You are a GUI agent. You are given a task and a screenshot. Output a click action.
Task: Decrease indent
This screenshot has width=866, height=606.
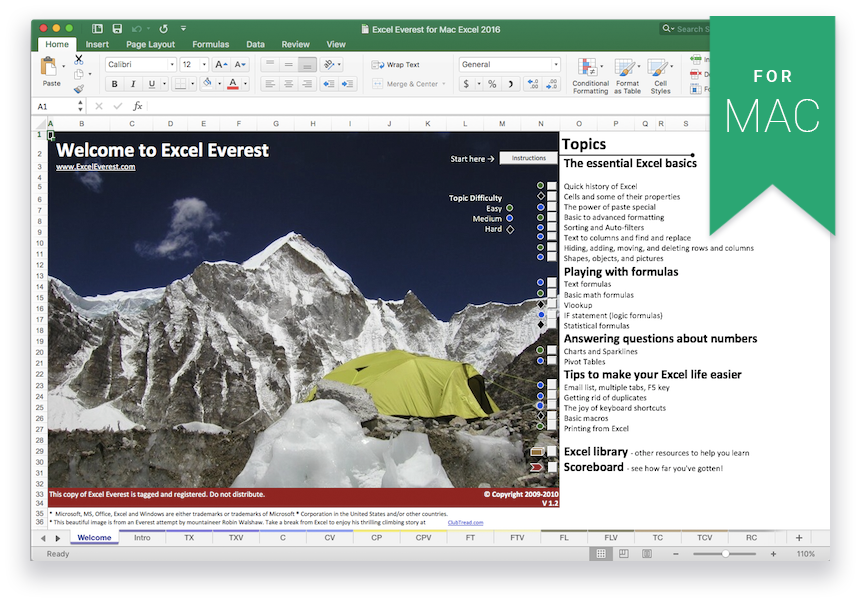pos(329,84)
